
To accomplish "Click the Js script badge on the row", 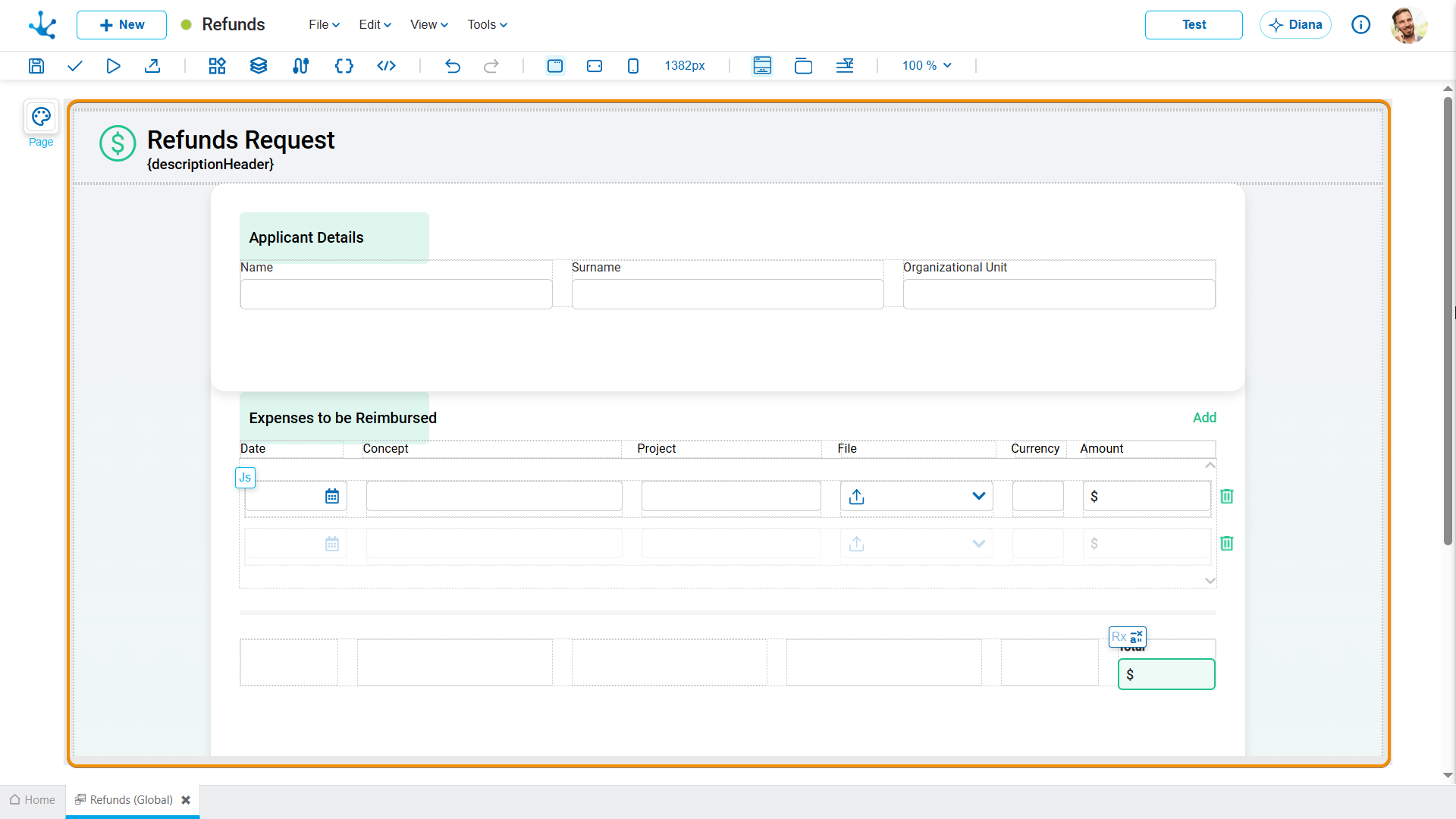I will (x=245, y=478).
